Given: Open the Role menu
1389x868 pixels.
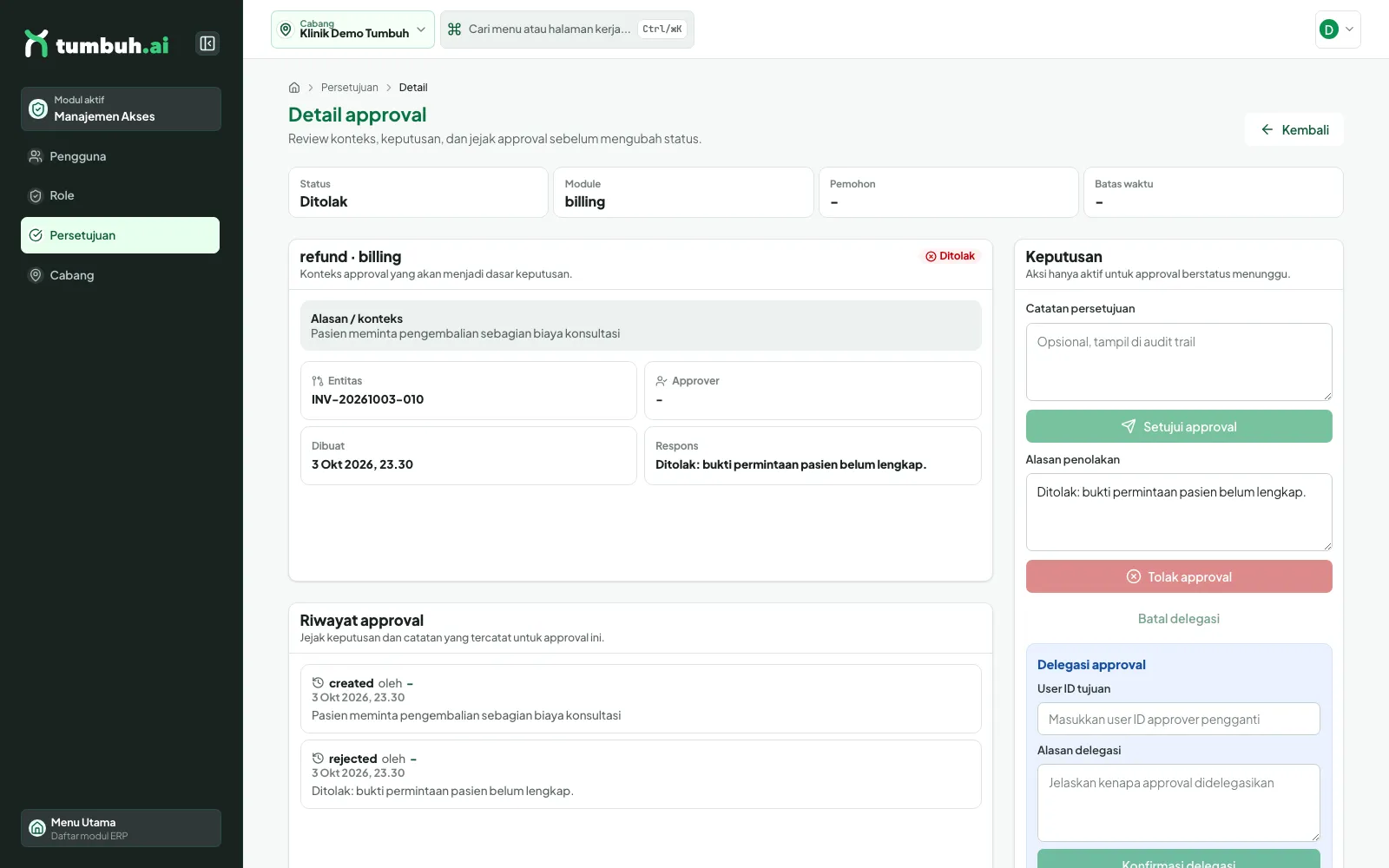Looking at the screenshot, I should point(121,195).
